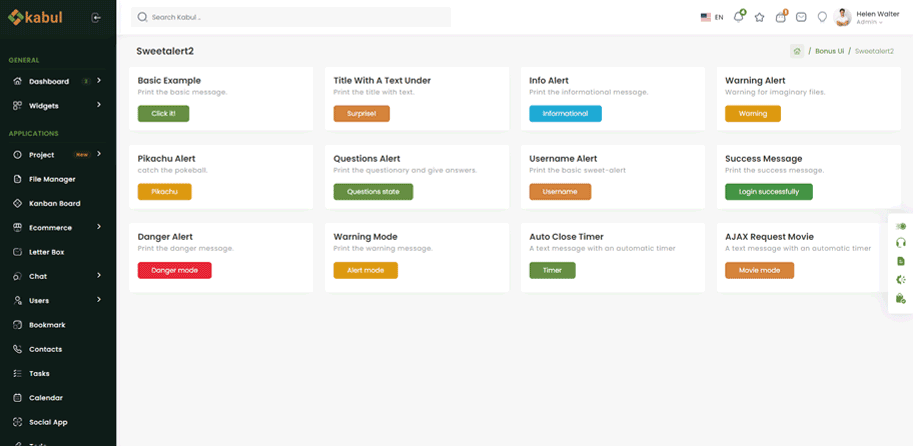Open Kanban Board from the sidebar
Screen dimensions: 913x446
pos(54,203)
